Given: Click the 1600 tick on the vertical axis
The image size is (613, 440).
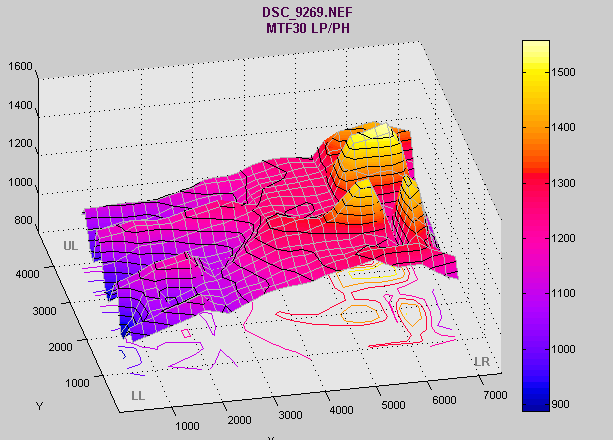Looking at the screenshot, I should click(x=21, y=67).
